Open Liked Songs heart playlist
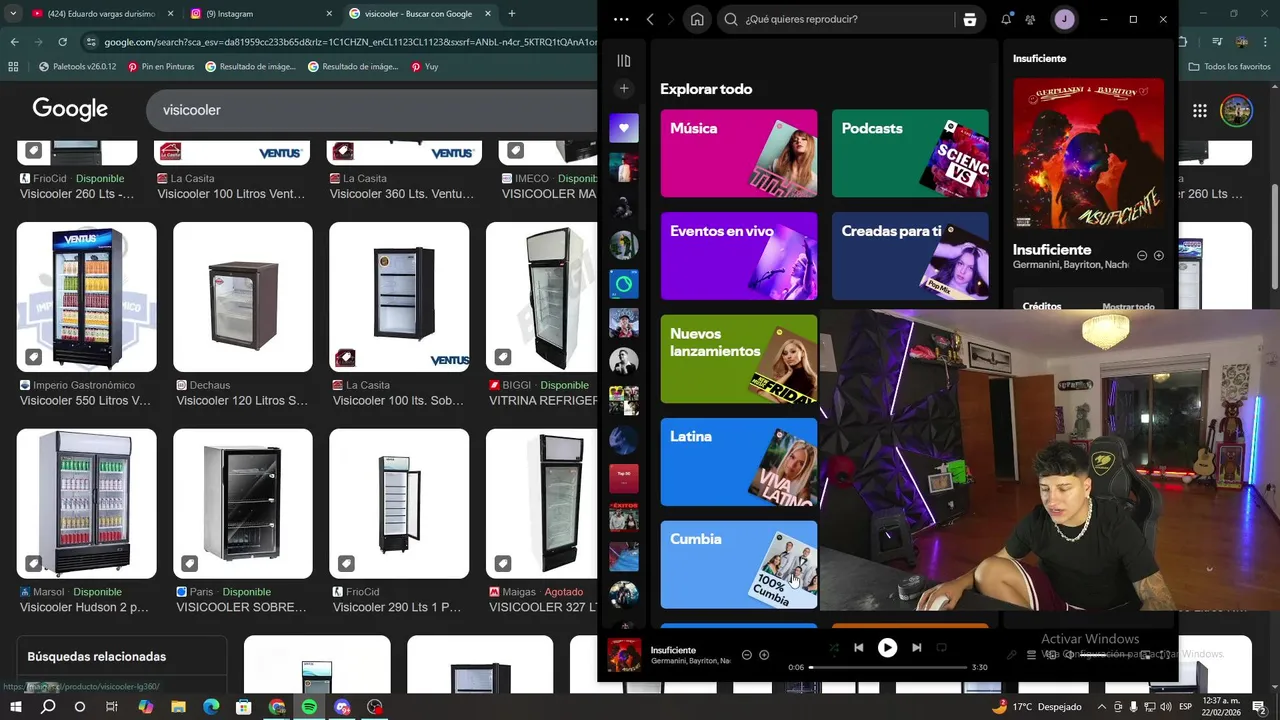The image size is (1280, 720). (624, 127)
